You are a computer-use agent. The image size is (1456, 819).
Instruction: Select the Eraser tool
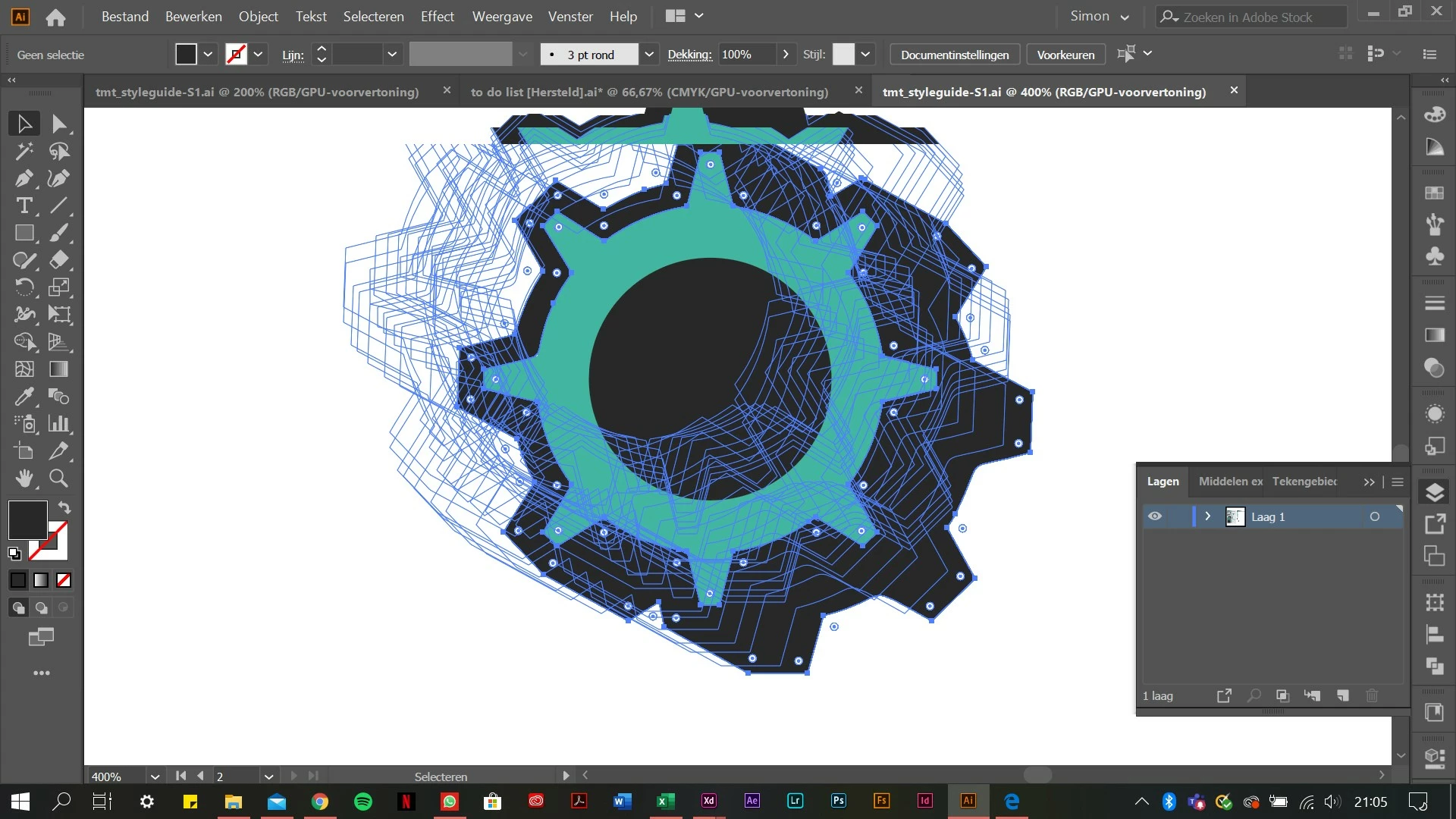click(58, 260)
